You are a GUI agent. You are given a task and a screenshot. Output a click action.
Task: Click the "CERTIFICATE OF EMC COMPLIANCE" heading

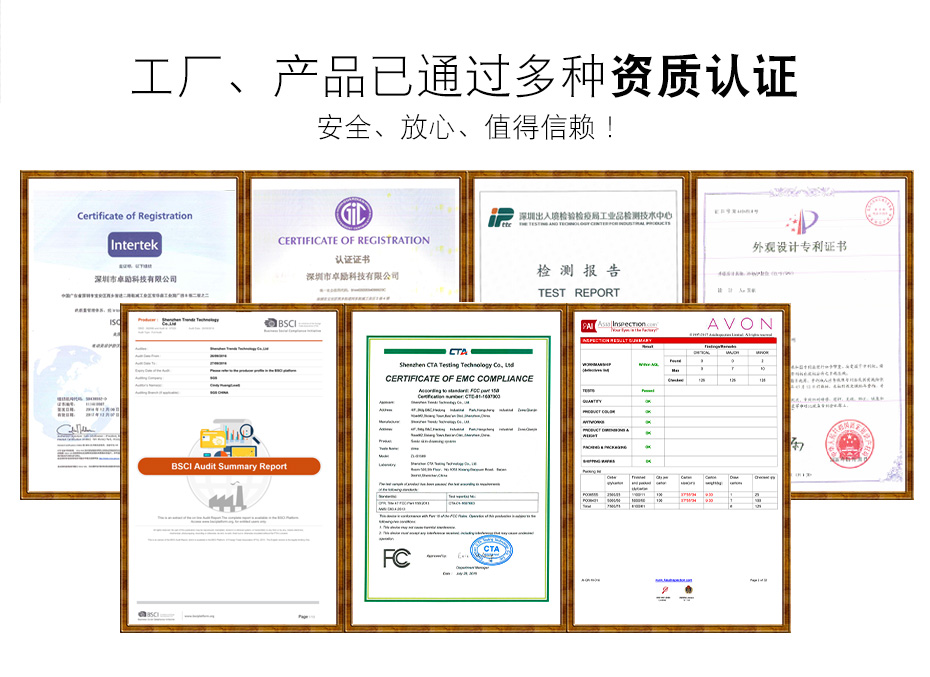[459, 379]
